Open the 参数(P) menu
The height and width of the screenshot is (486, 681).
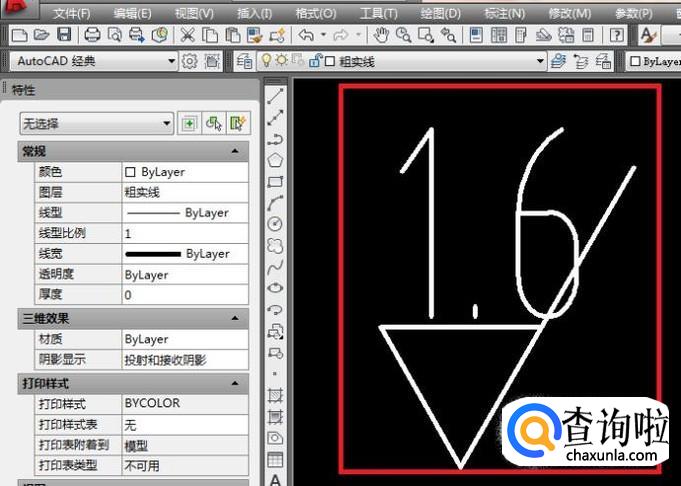tap(634, 14)
